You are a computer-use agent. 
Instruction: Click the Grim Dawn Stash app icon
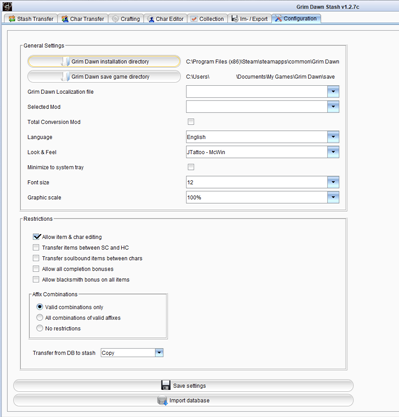point(7,6)
